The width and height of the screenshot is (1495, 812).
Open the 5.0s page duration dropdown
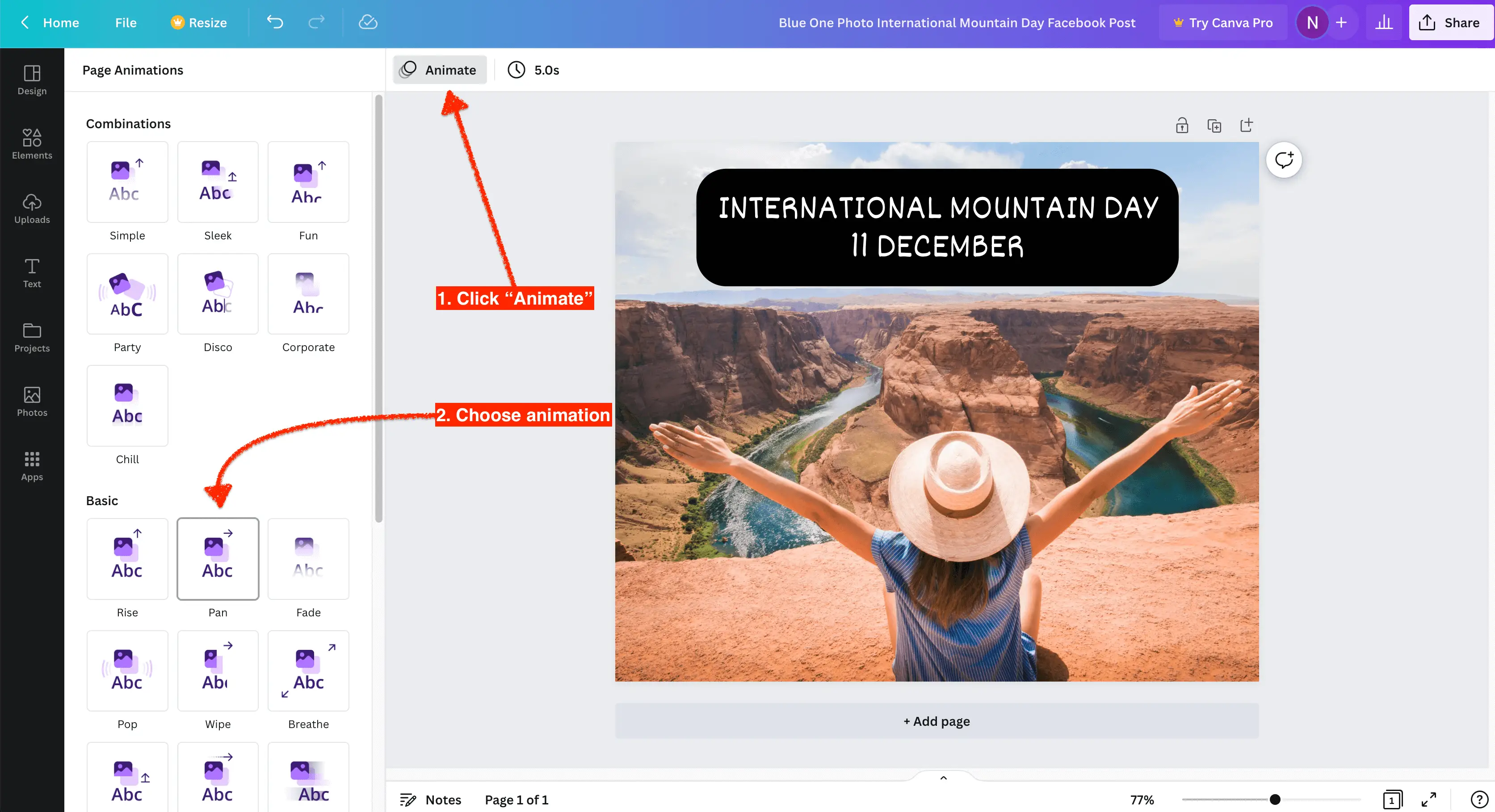(x=533, y=70)
